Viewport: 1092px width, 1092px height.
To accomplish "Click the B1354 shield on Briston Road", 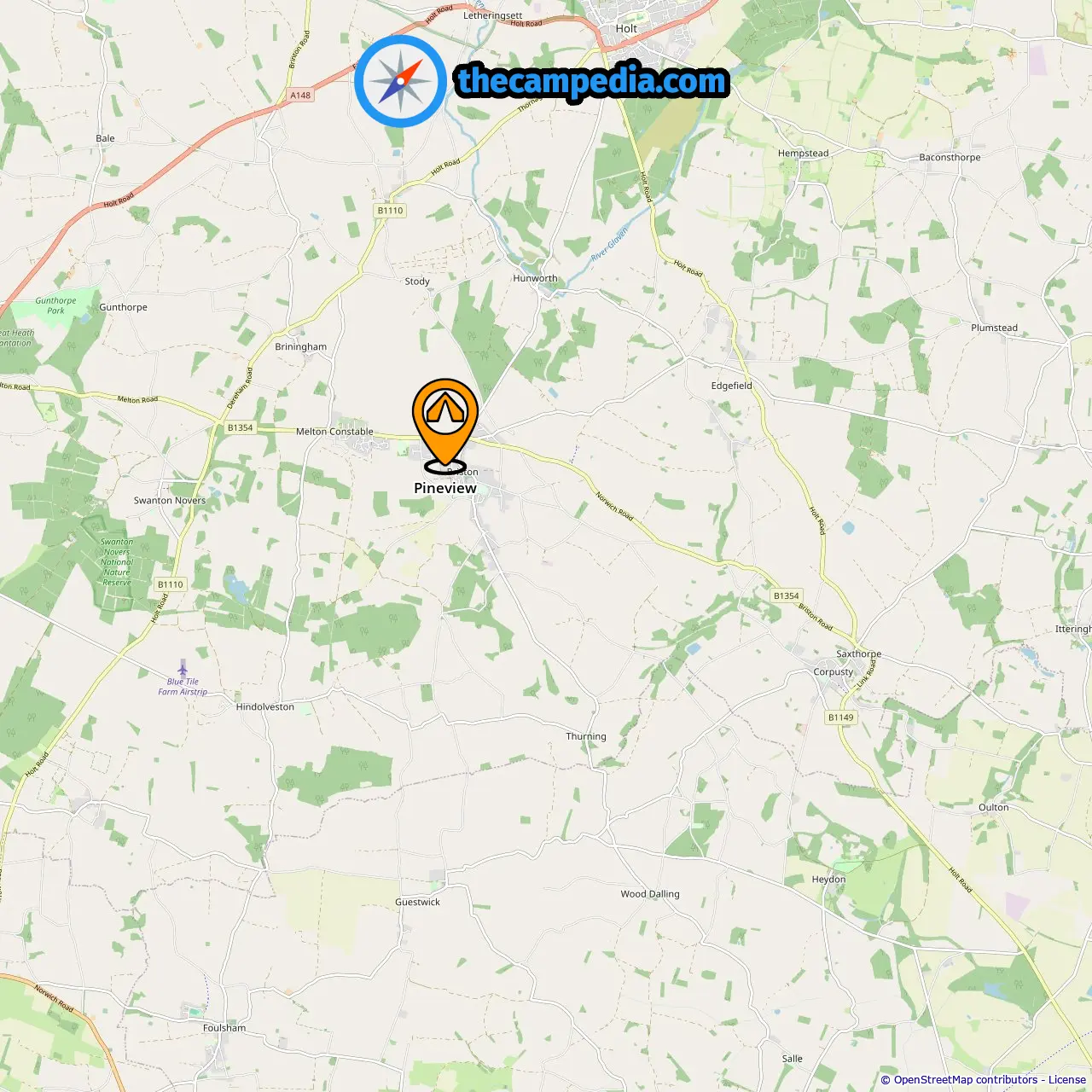I will click(x=787, y=596).
